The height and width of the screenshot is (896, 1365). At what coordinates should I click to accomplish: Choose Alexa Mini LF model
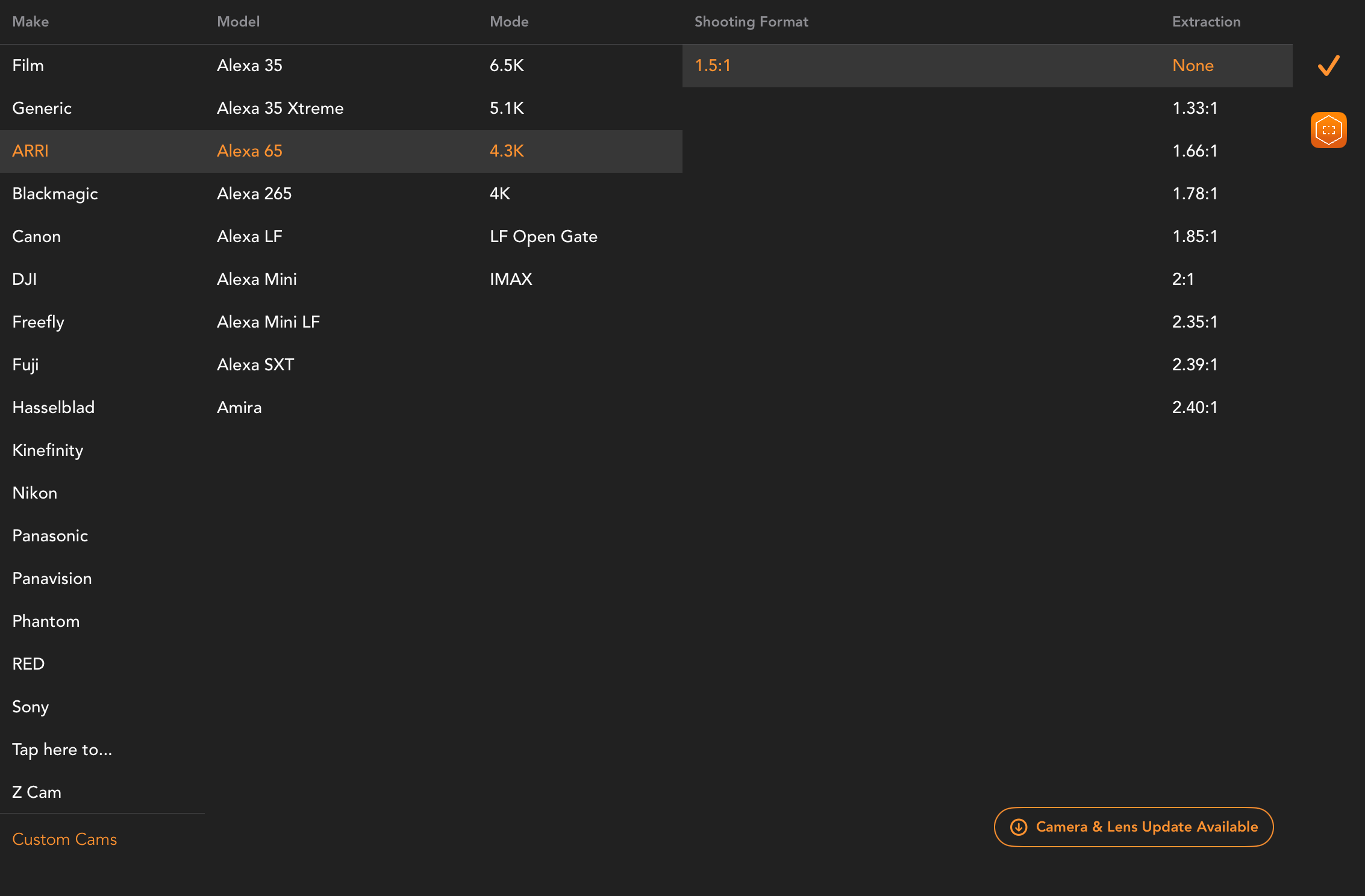click(341, 322)
